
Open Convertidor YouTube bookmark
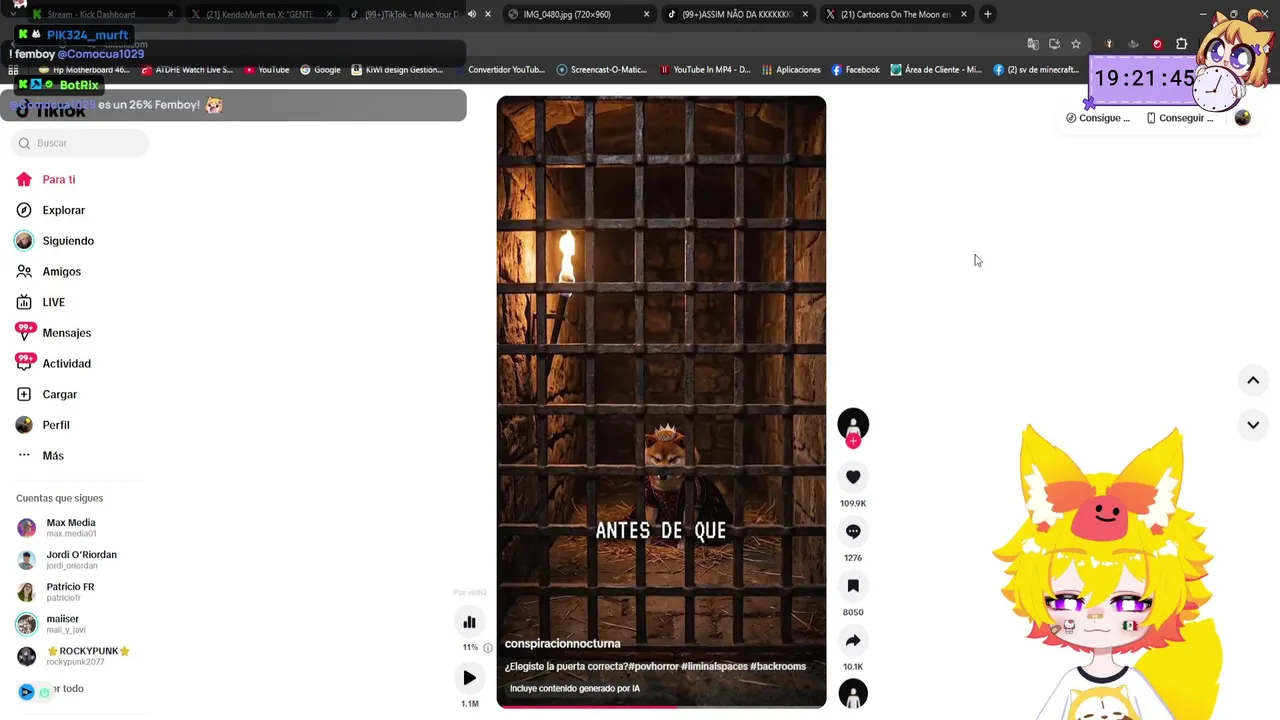tap(500, 70)
